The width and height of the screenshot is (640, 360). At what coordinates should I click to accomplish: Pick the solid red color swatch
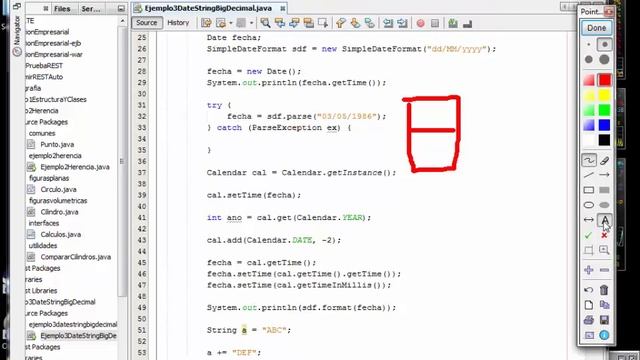604,80
